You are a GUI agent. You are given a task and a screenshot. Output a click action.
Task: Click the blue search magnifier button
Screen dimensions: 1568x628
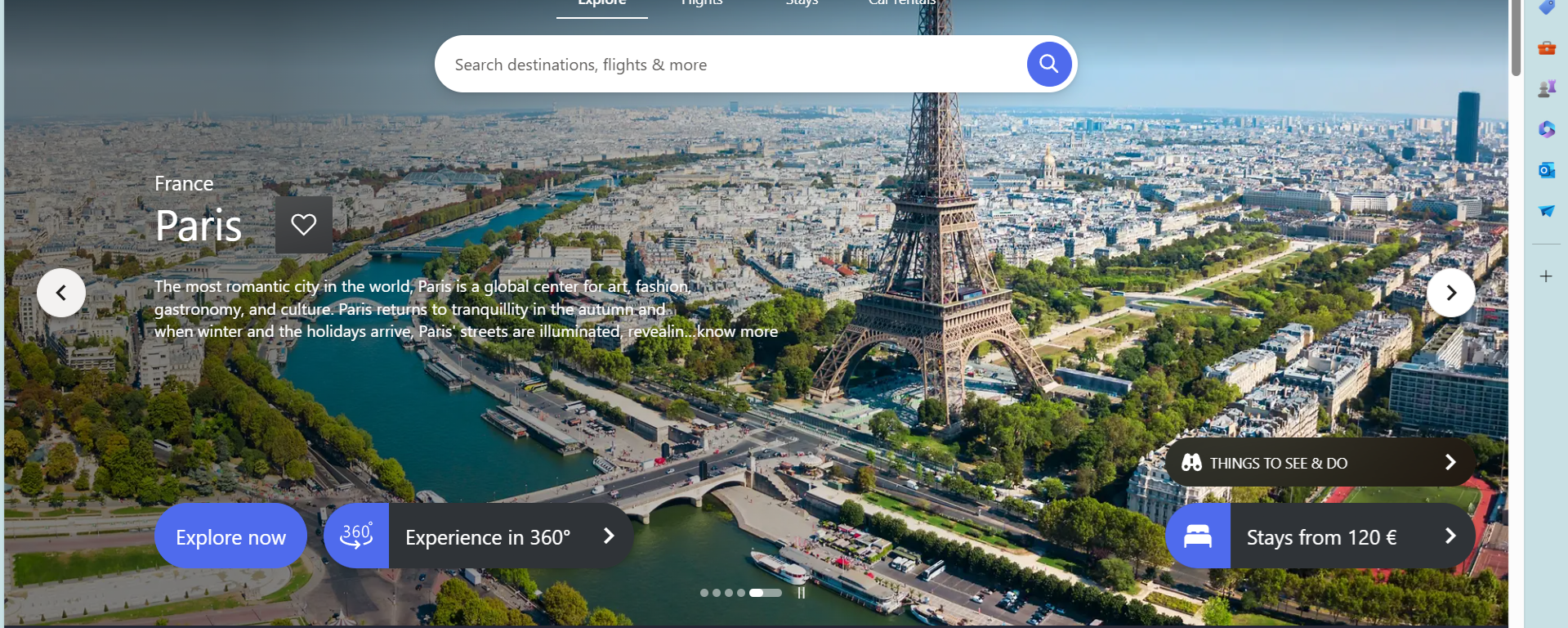point(1048,64)
